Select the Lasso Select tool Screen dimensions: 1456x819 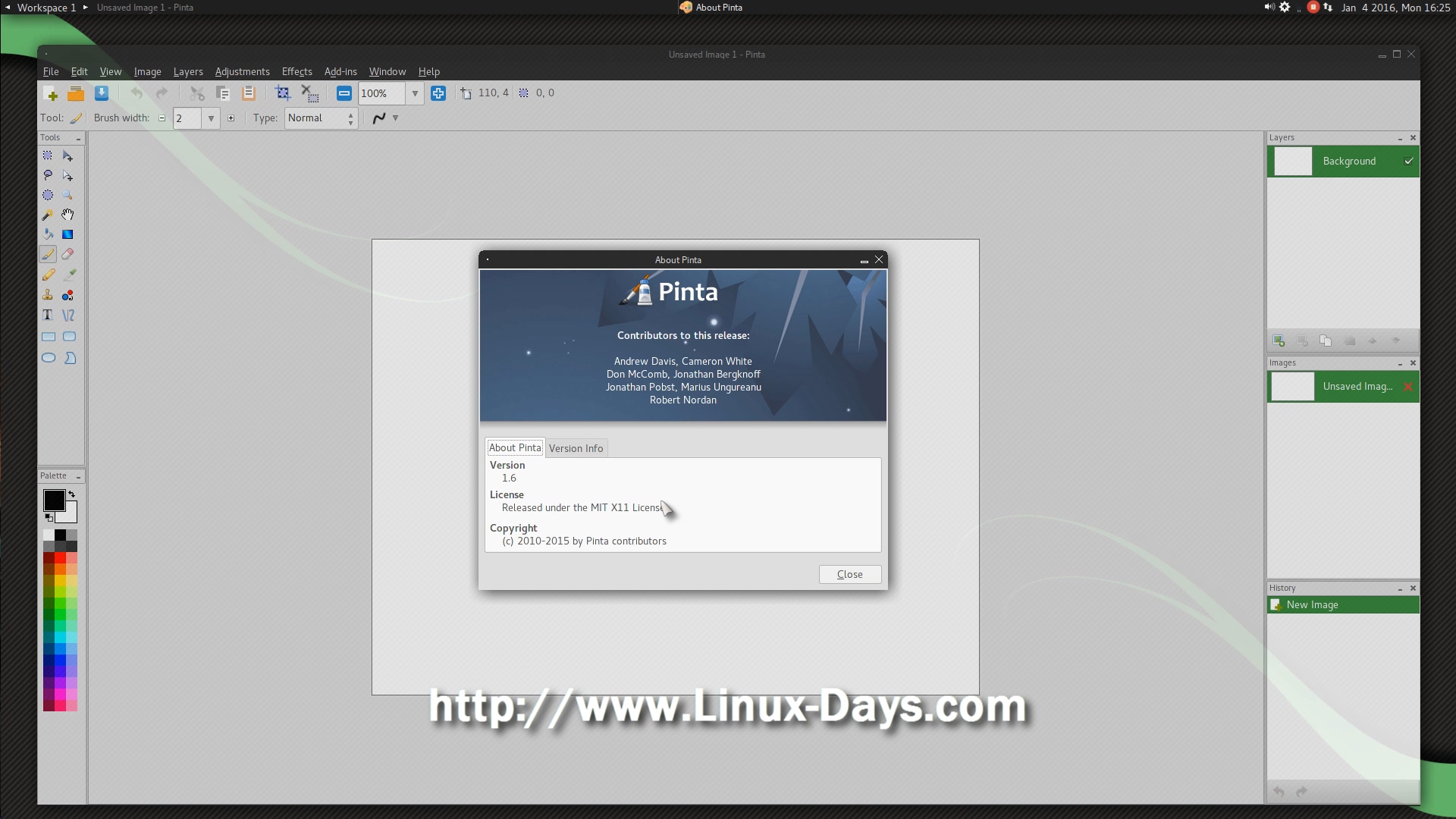click(48, 175)
